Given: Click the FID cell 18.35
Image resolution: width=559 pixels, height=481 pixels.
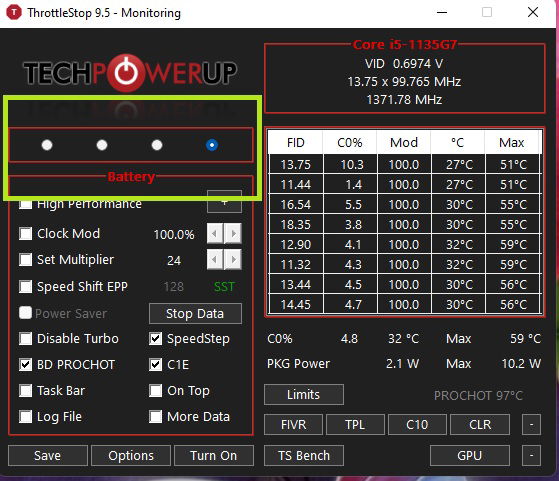Looking at the screenshot, I should point(296,224).
